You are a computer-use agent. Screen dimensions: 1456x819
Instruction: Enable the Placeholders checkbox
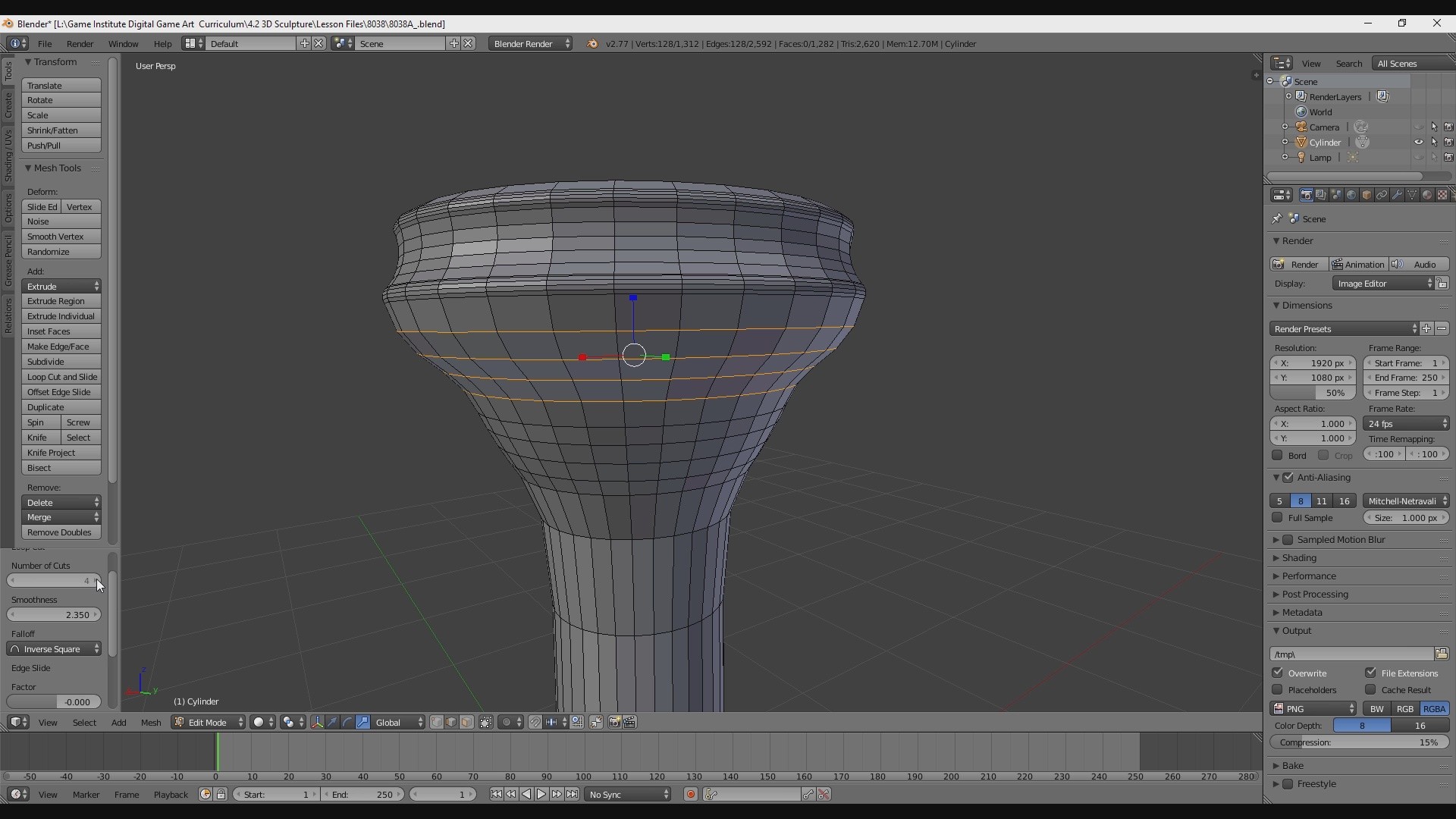[x=1278, y=690]
